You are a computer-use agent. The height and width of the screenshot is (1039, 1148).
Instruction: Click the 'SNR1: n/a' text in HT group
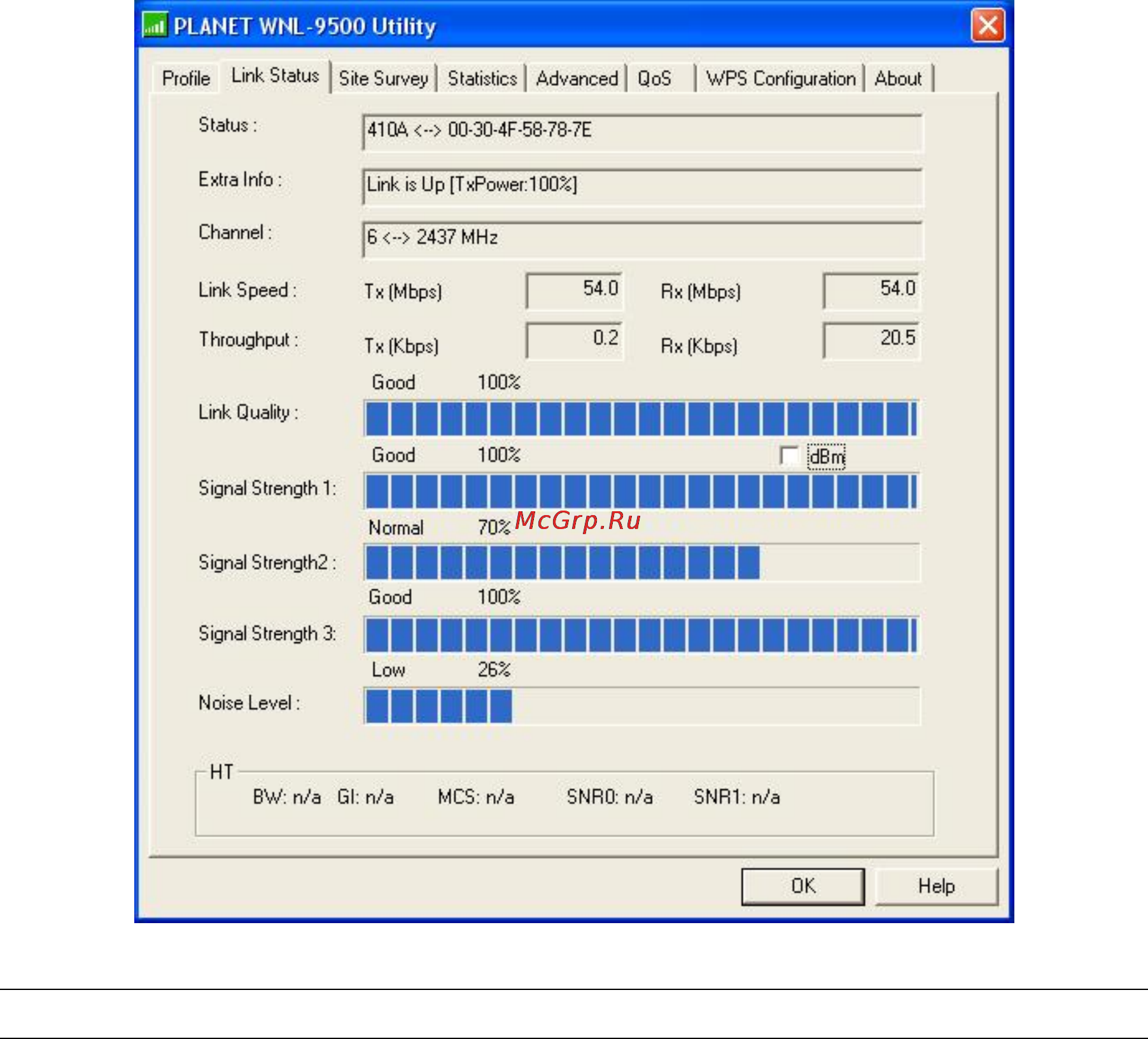point(737,797)
